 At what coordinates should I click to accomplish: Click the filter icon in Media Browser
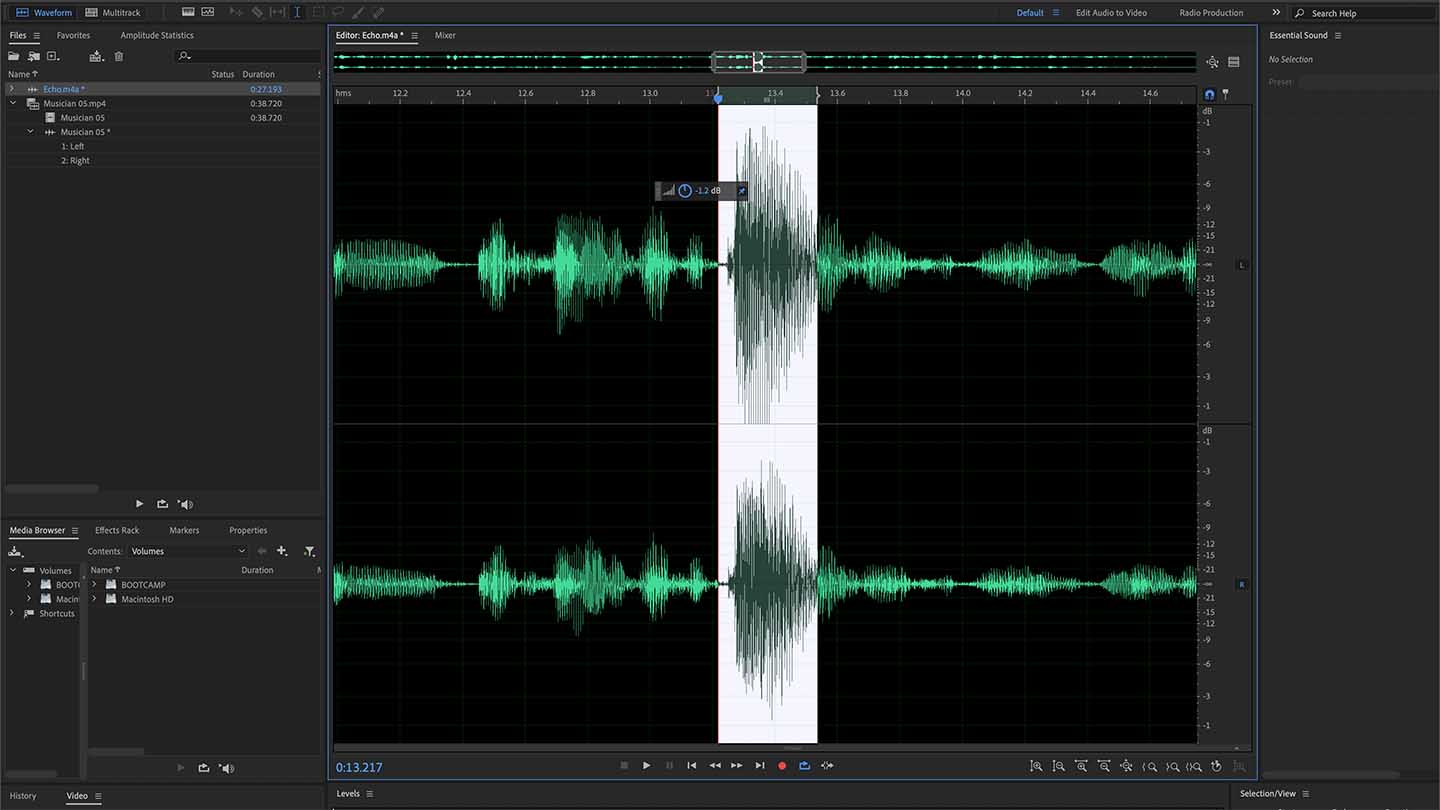309,551
